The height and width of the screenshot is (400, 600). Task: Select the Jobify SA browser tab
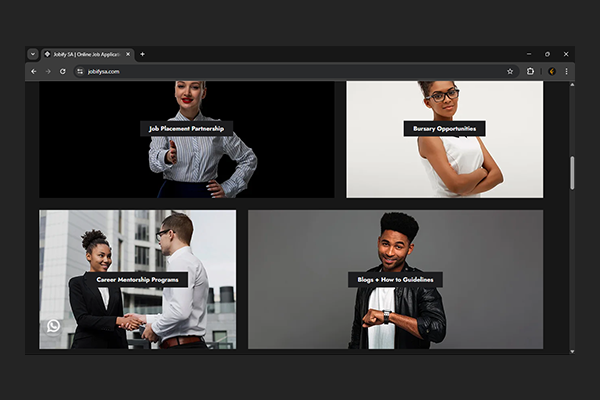tap(85, 54)
